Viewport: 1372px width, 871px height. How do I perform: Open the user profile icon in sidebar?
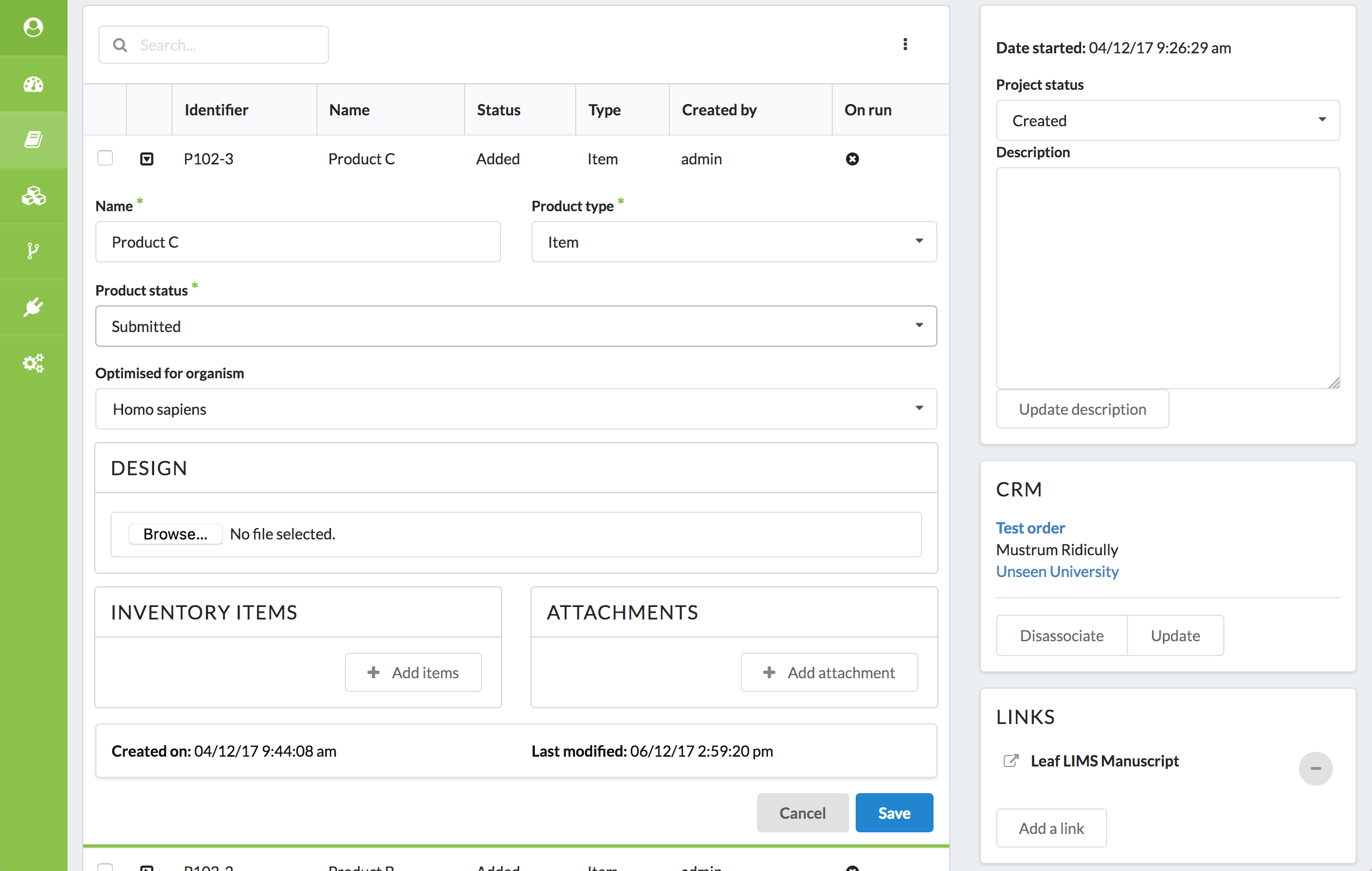[x=33, y=27]
